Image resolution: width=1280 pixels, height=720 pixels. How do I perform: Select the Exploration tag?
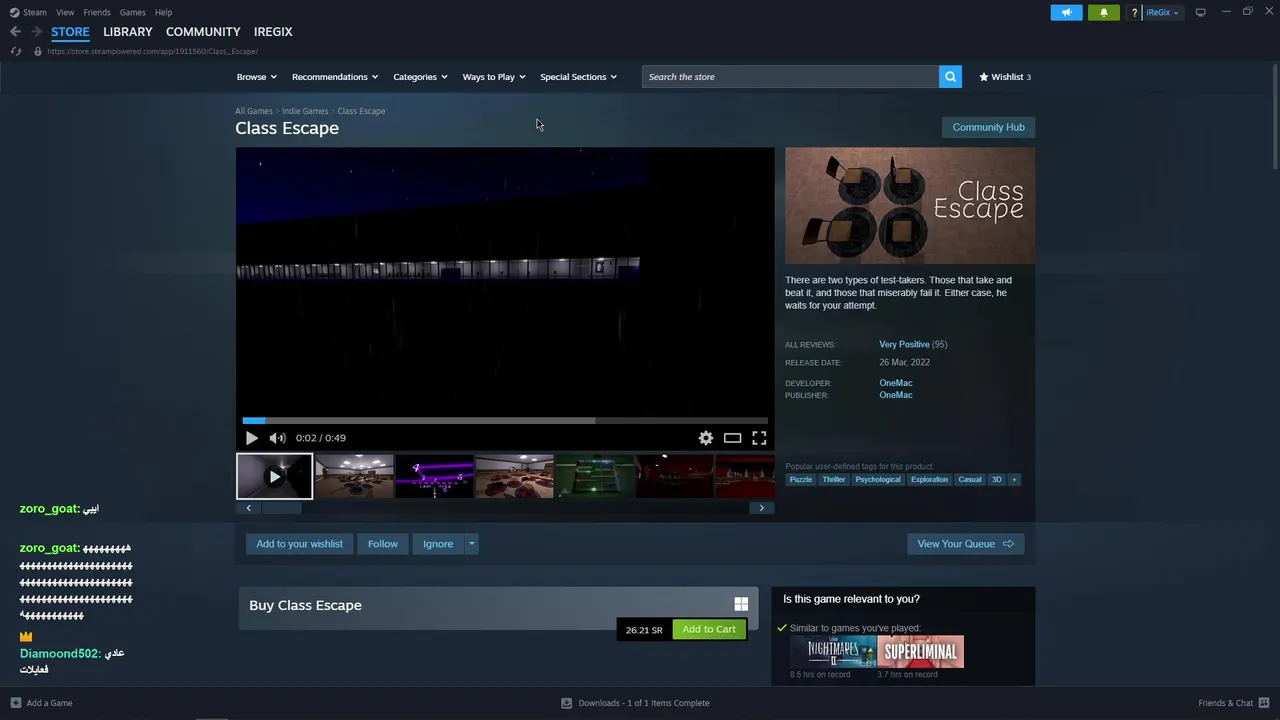pos(929,480)
